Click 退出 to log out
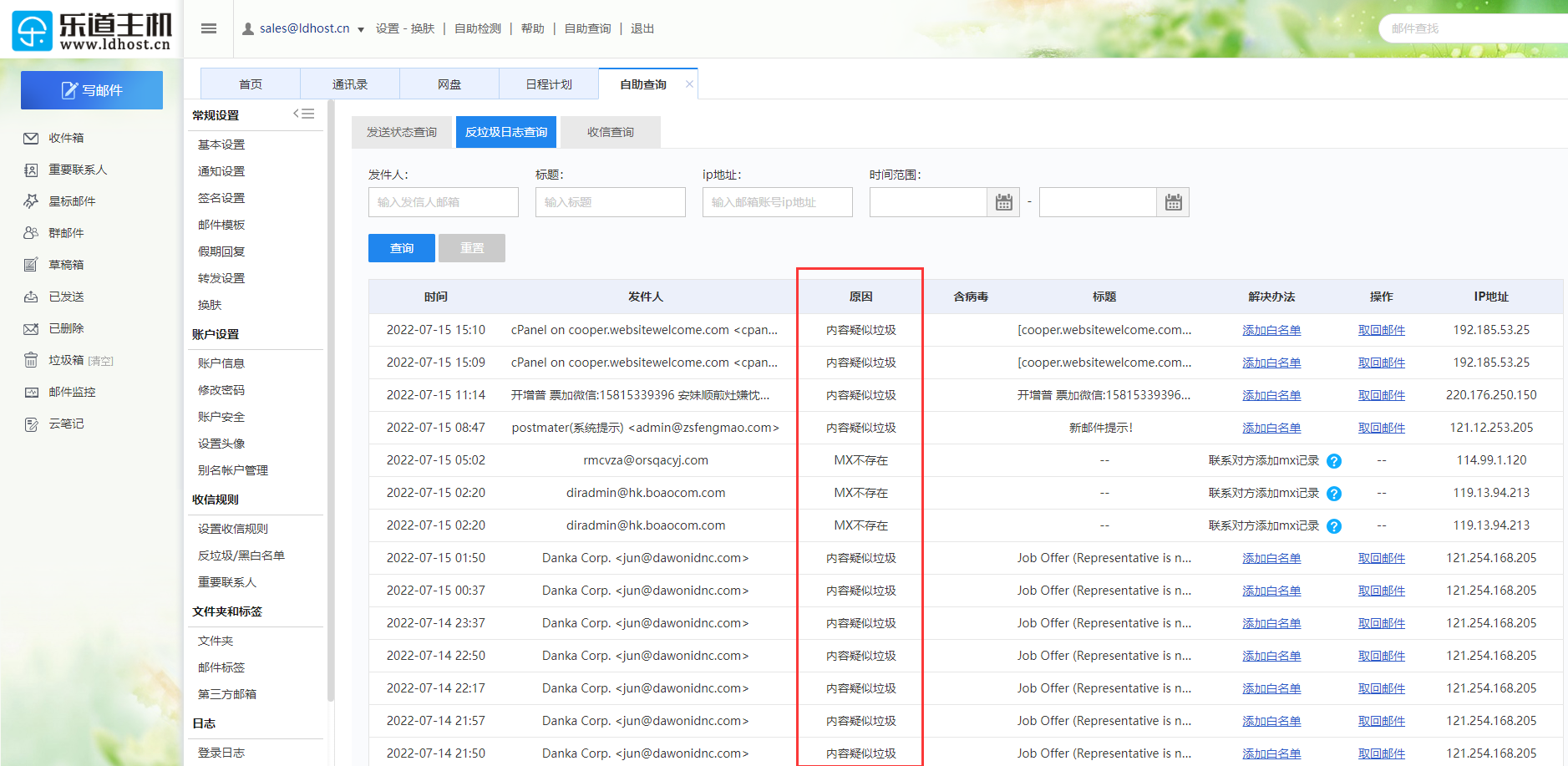 pos(642,28)
